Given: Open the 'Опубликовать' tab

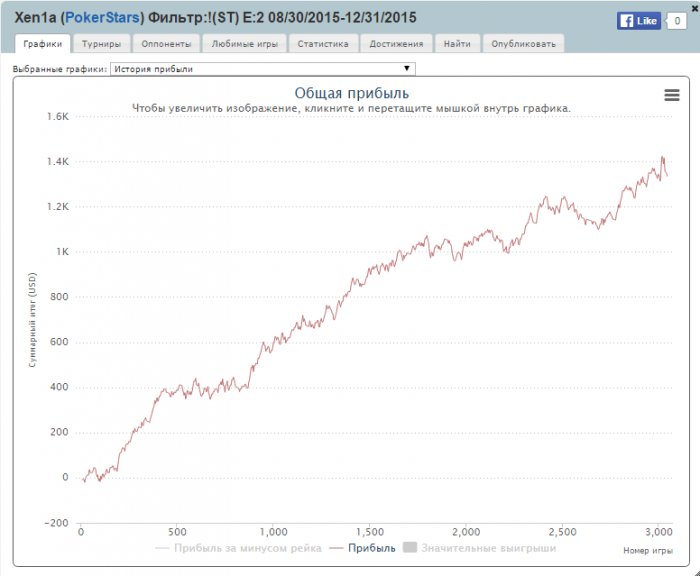Looking at the screenshot, I should pyautogui.click(x=523, y=44).
